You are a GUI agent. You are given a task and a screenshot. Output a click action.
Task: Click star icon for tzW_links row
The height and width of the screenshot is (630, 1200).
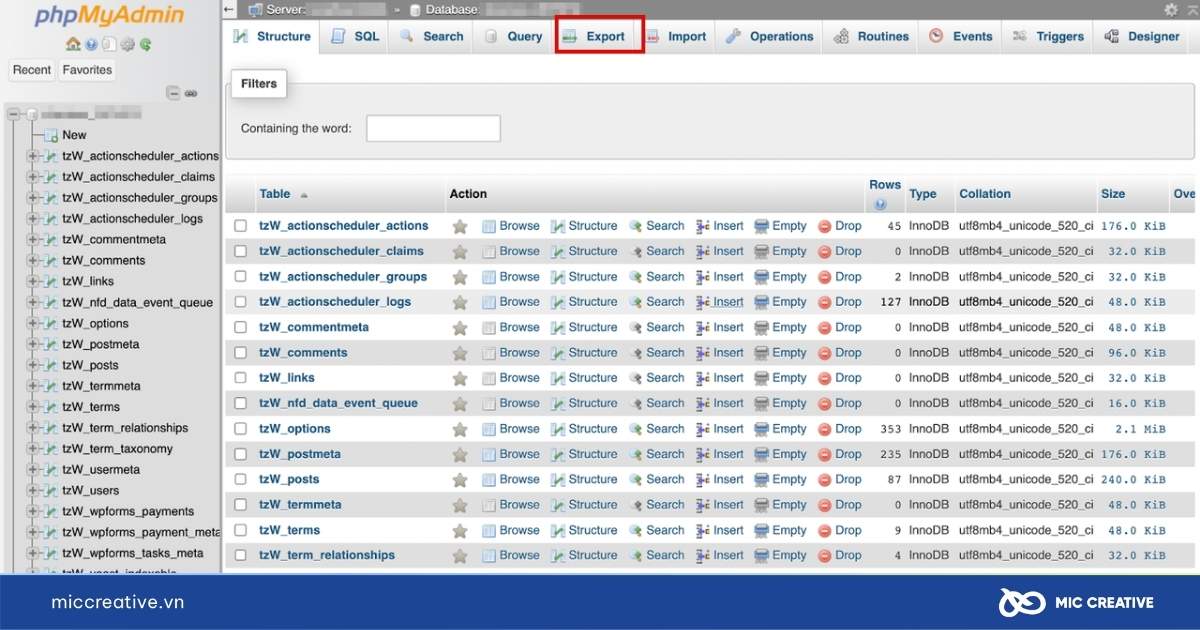(460, 378)
